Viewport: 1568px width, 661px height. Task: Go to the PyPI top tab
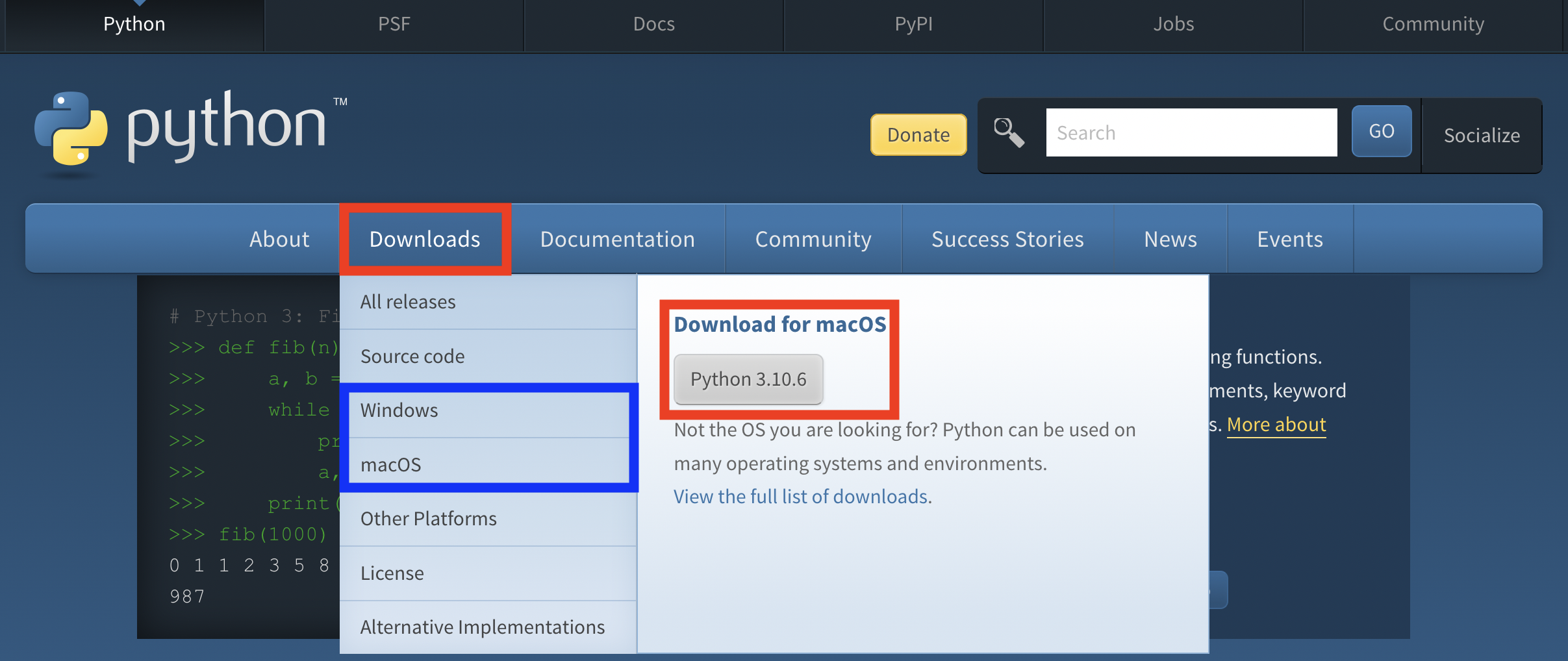[x=914, y=24]
